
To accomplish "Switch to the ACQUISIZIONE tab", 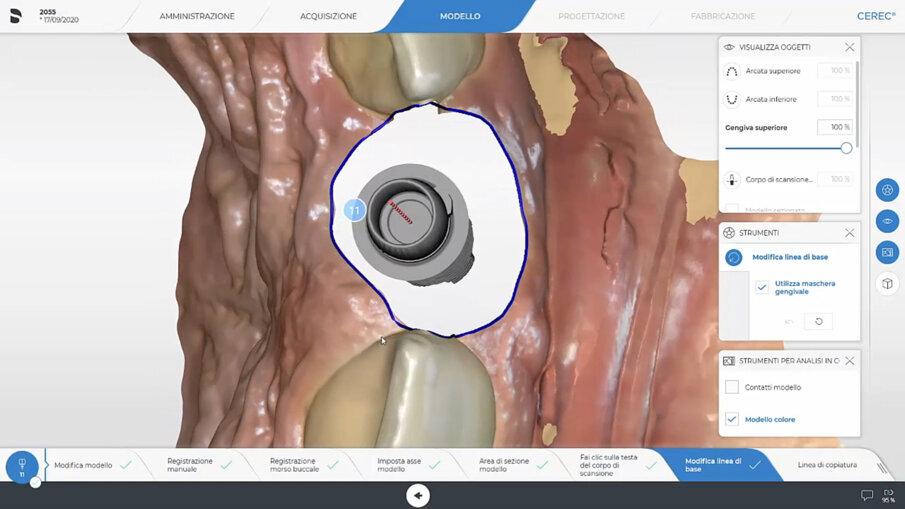I will click(x=328, y=16).
